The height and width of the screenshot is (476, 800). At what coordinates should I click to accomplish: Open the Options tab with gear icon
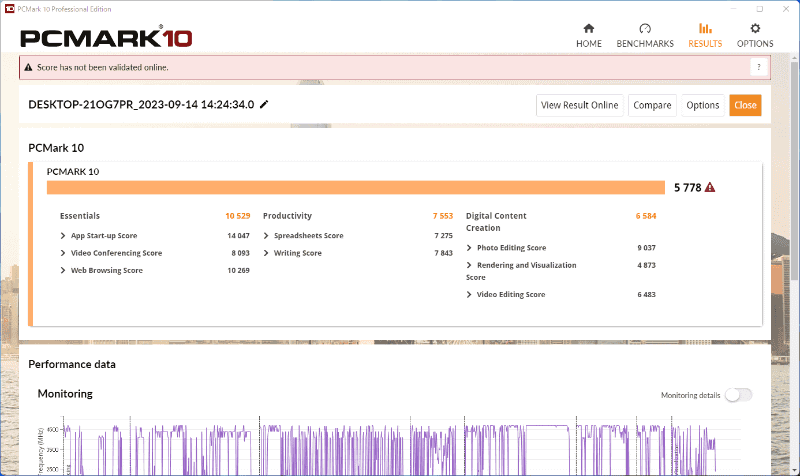(755, 36)
